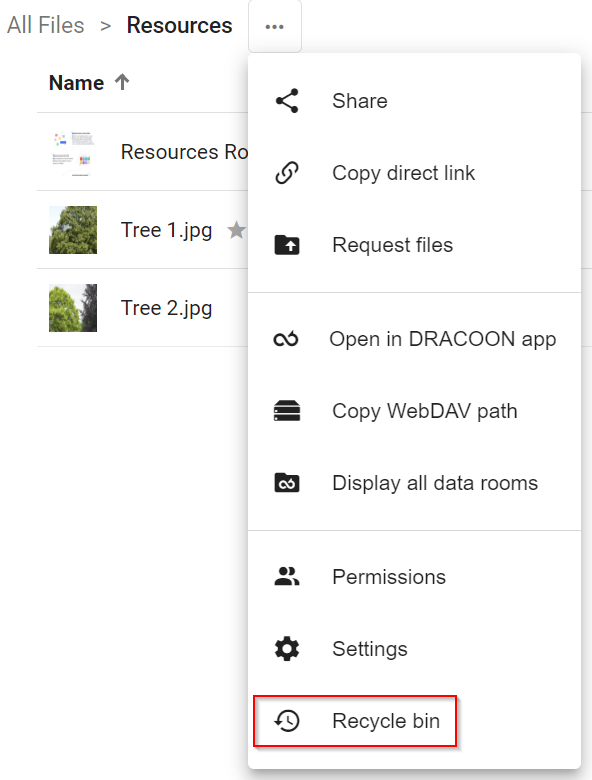The image size is (592, 780).
Task: Go back to All Files breadcrumb
Action: tap(46, 25)
